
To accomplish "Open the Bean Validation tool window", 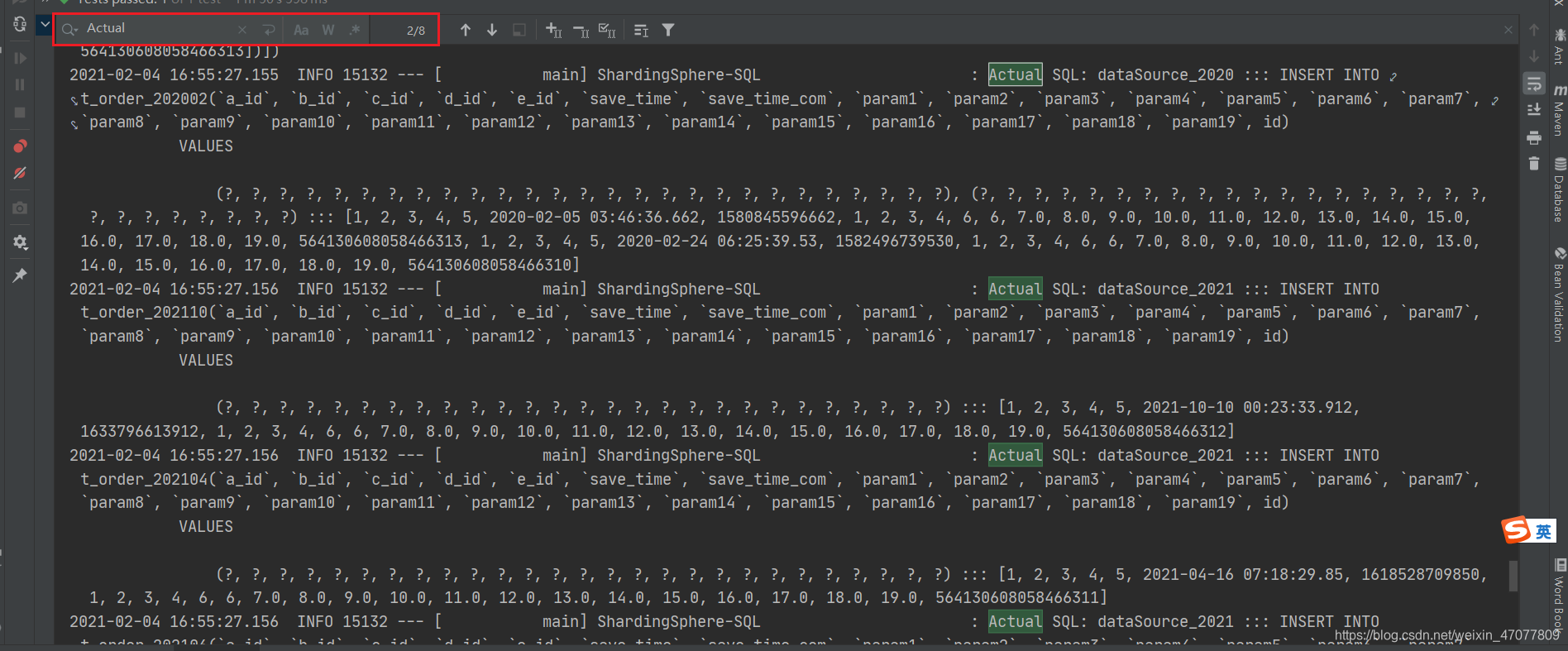I will 1560,294.
